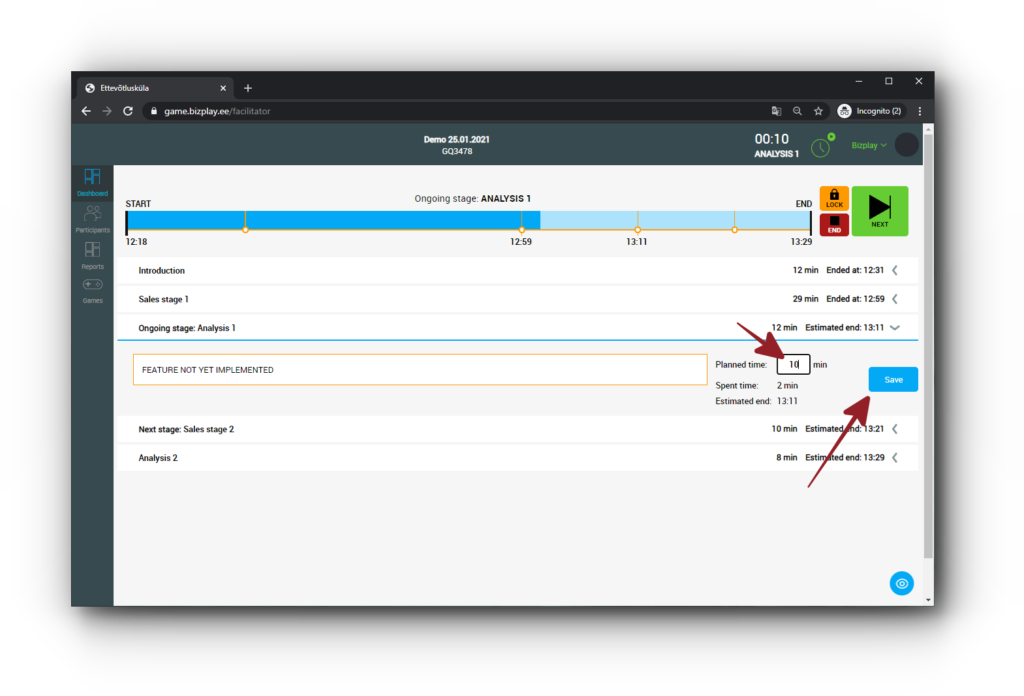
Task: Click the browser reload page button
Action: click(x=128, y=111)
